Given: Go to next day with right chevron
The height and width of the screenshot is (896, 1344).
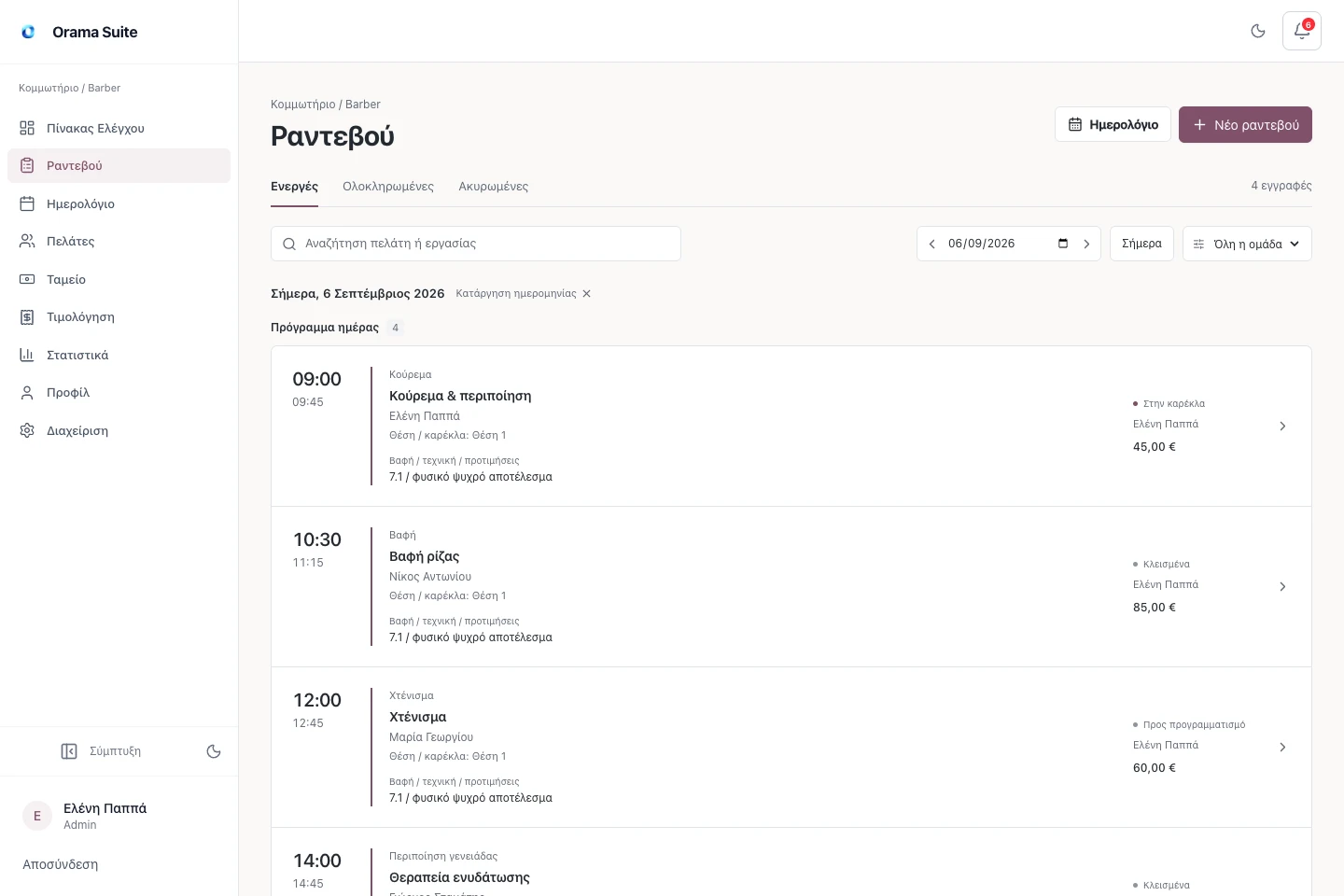Looking at the screenshot, I should (x=1086, y=244).
